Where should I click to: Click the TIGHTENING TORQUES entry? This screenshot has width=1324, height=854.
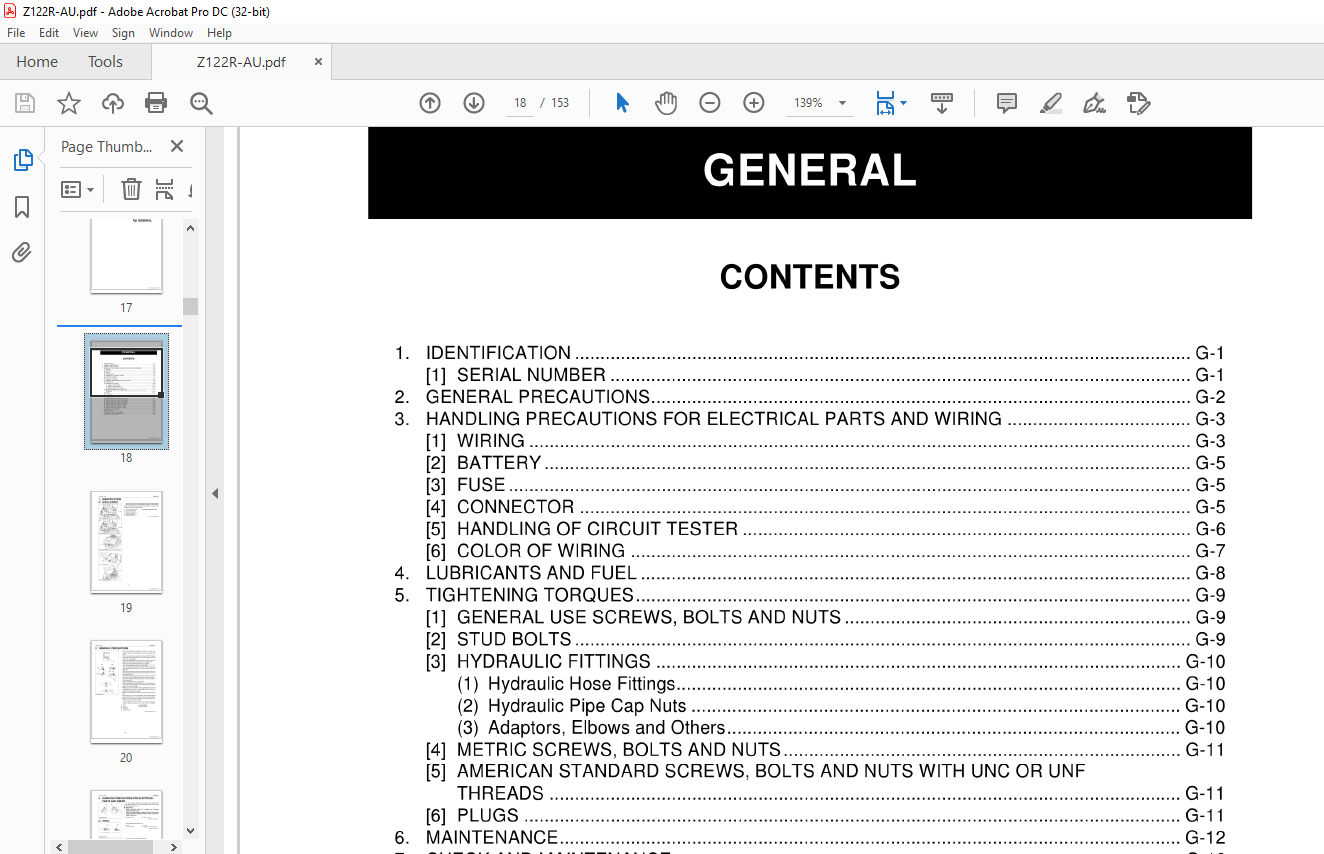[809, 595]
